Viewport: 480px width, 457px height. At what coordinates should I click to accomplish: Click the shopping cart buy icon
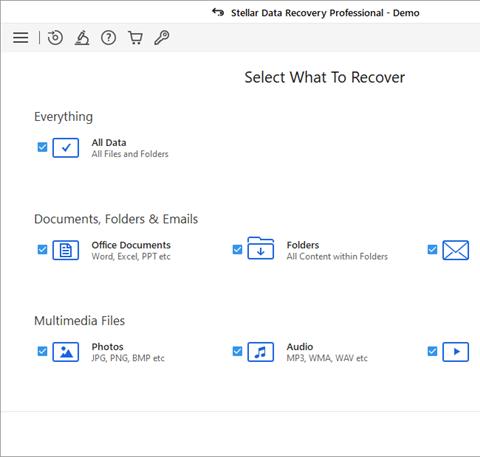click(135, 38)
